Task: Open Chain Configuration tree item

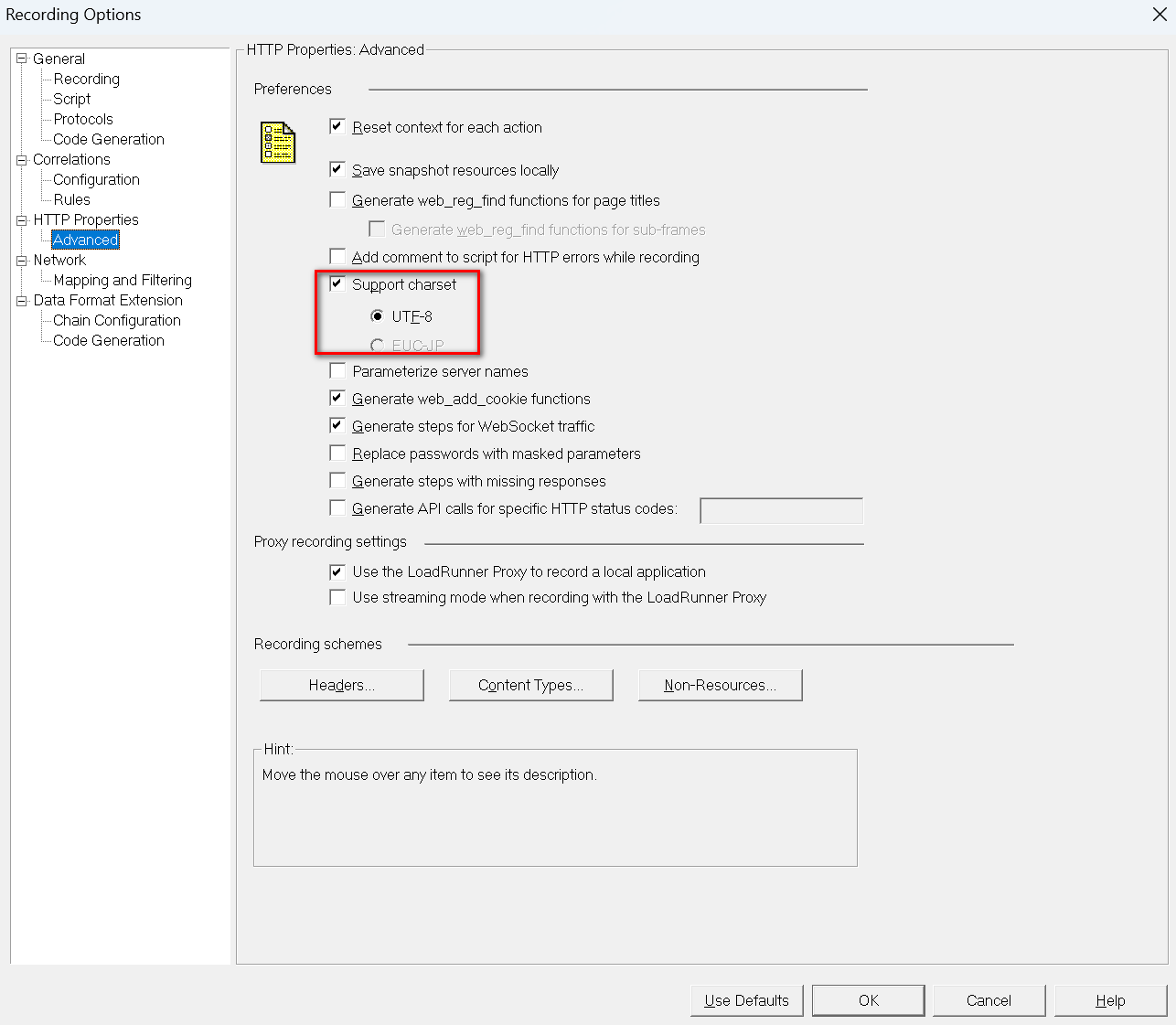Action: pos(117,320)
